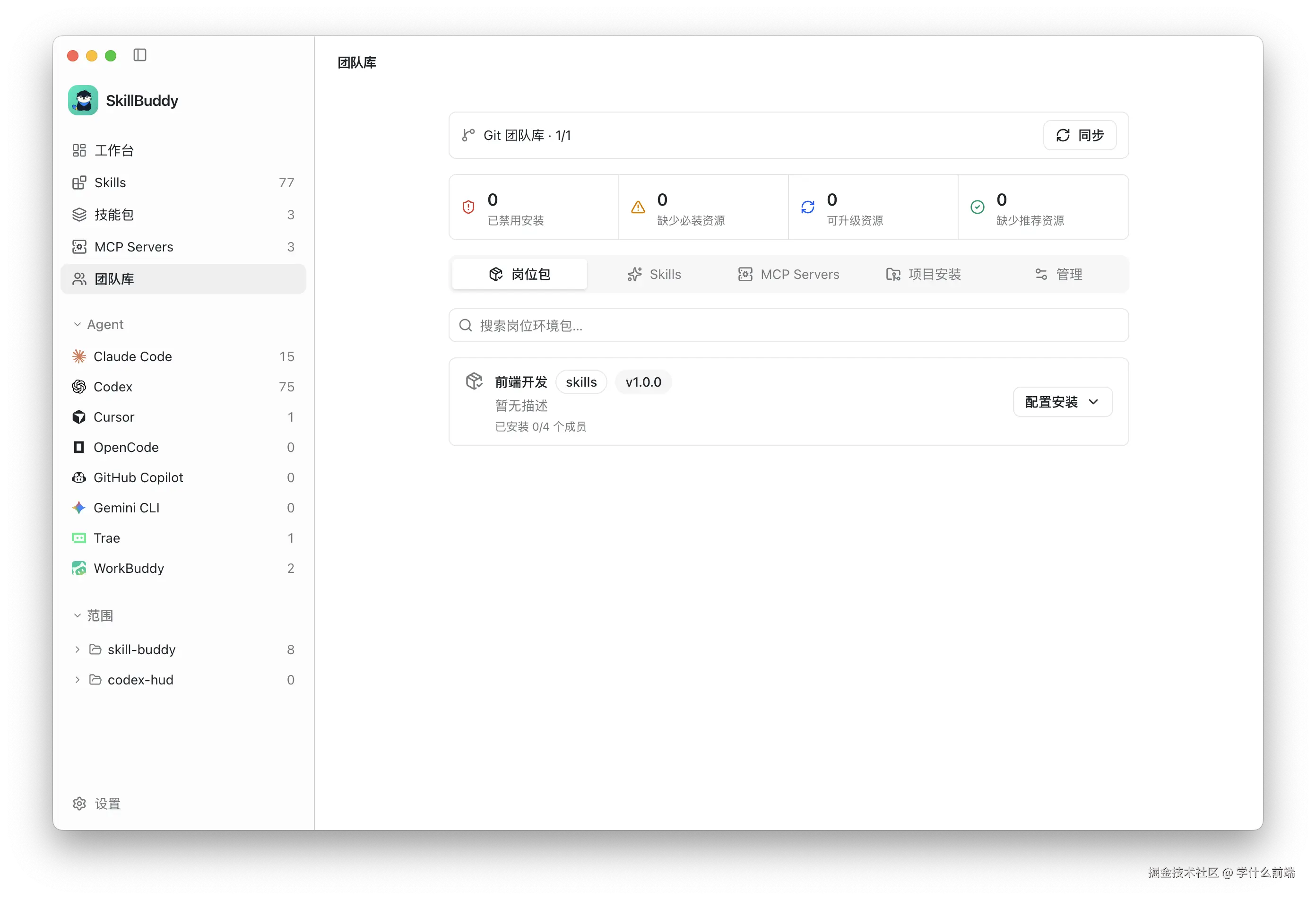Screen dimensions: 1316x900
Task: Click the 缺少推荐资源 stat card label
Action: (1030, 221)
